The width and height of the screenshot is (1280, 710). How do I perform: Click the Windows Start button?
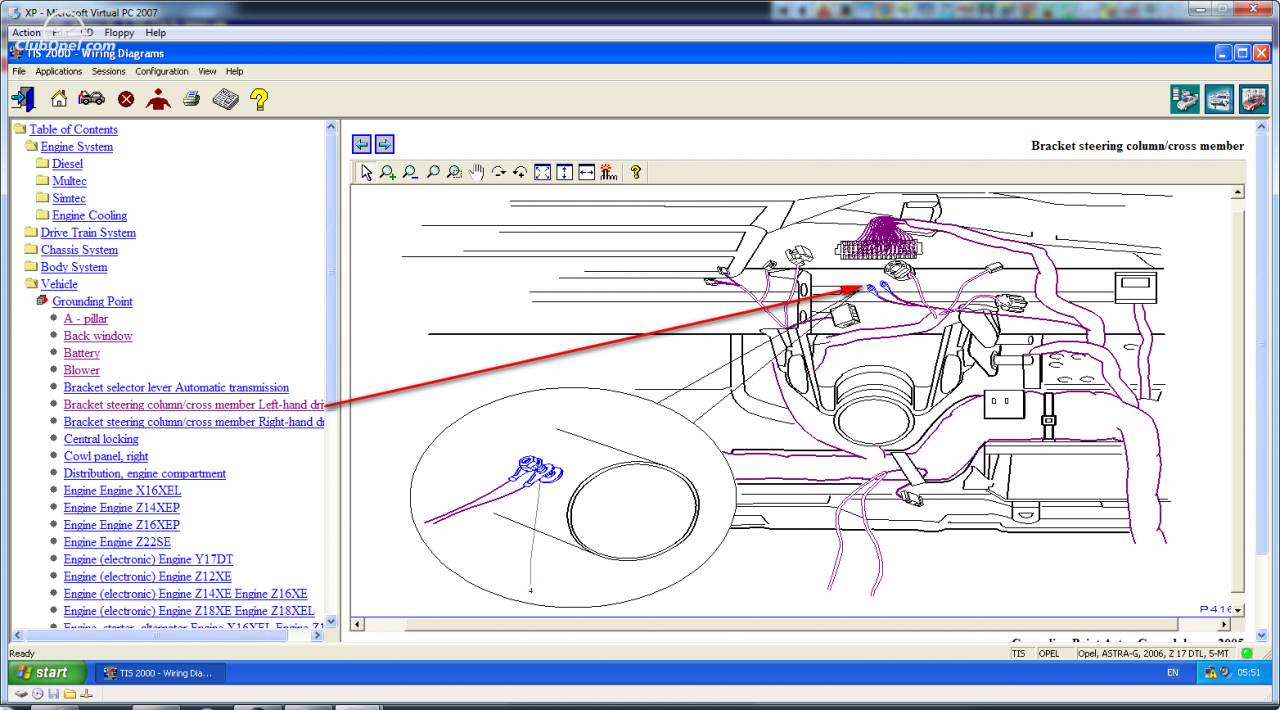[x=48, y=673]
